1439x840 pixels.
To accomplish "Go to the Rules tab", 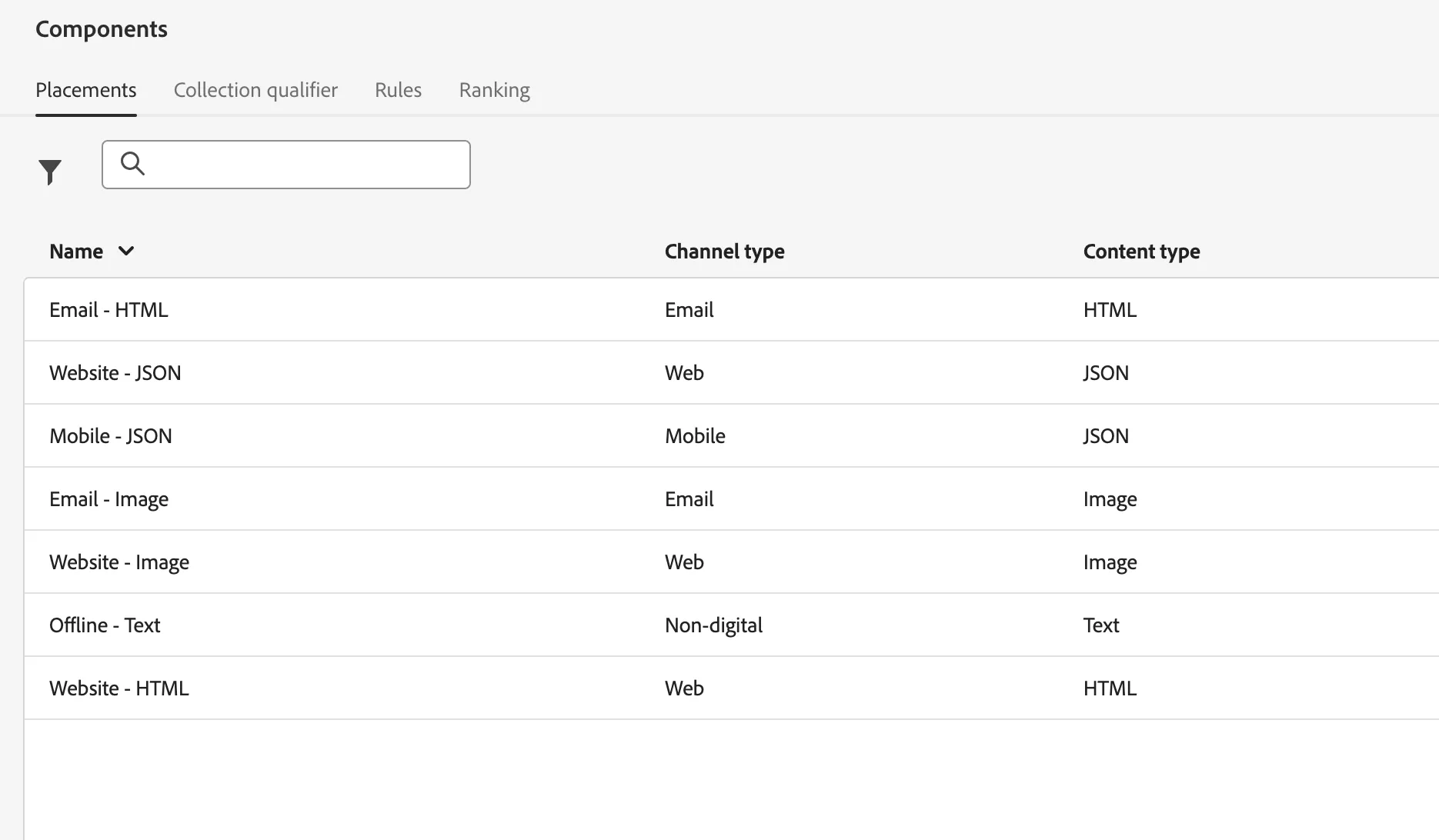I will click(x=398, y=90).
